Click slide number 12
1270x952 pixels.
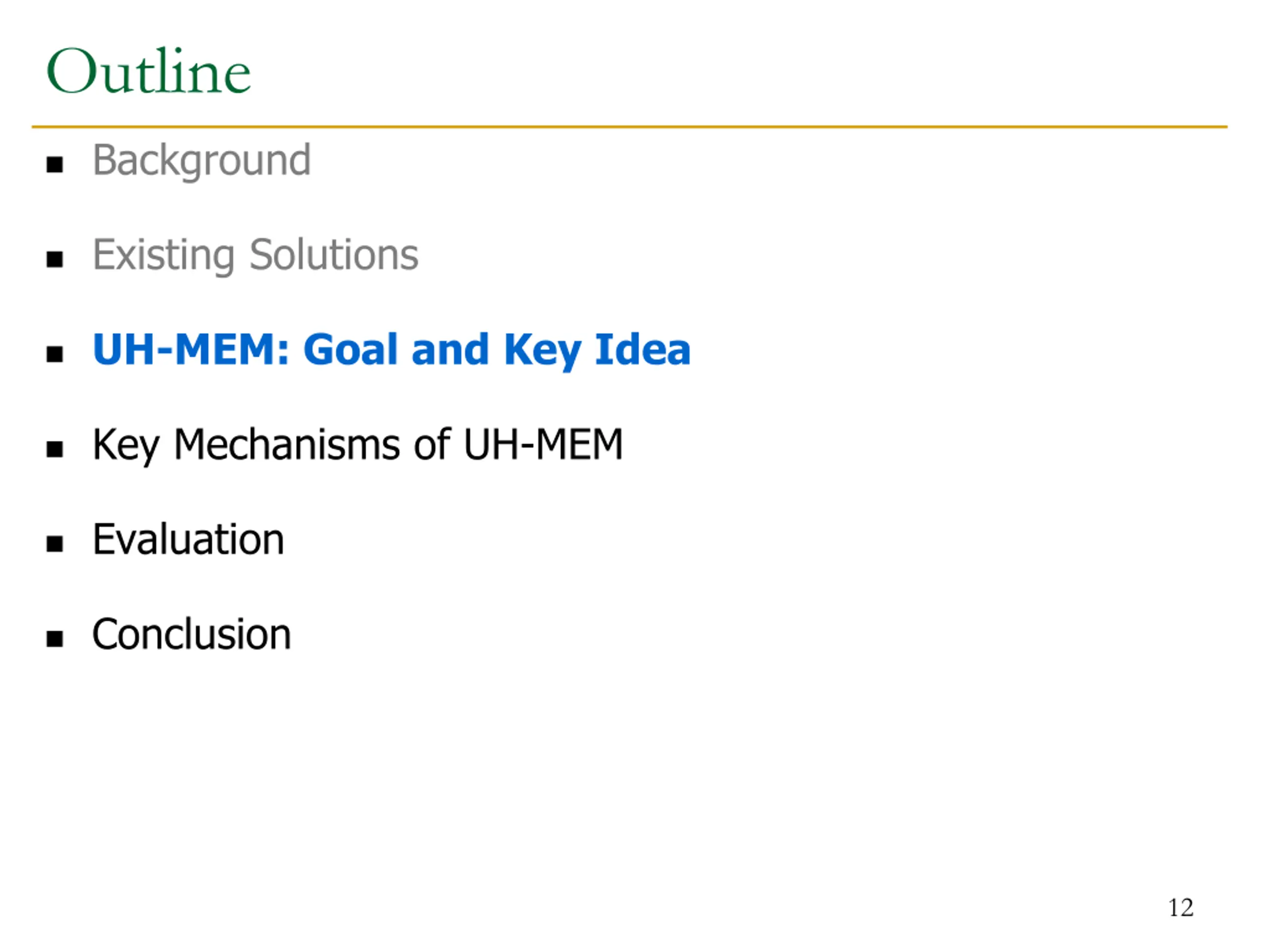coord(1181,907)
